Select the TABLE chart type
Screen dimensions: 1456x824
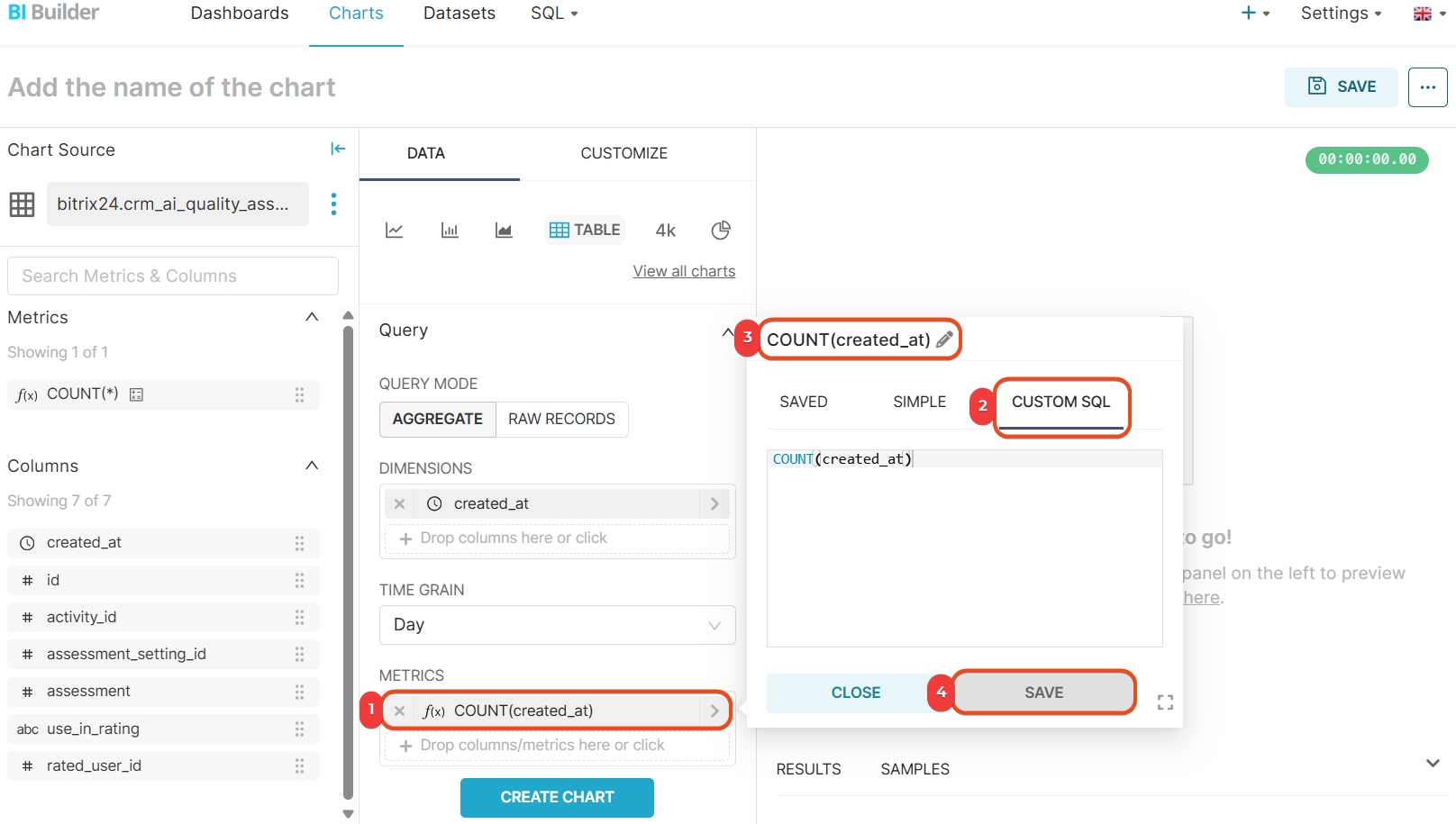586,231
